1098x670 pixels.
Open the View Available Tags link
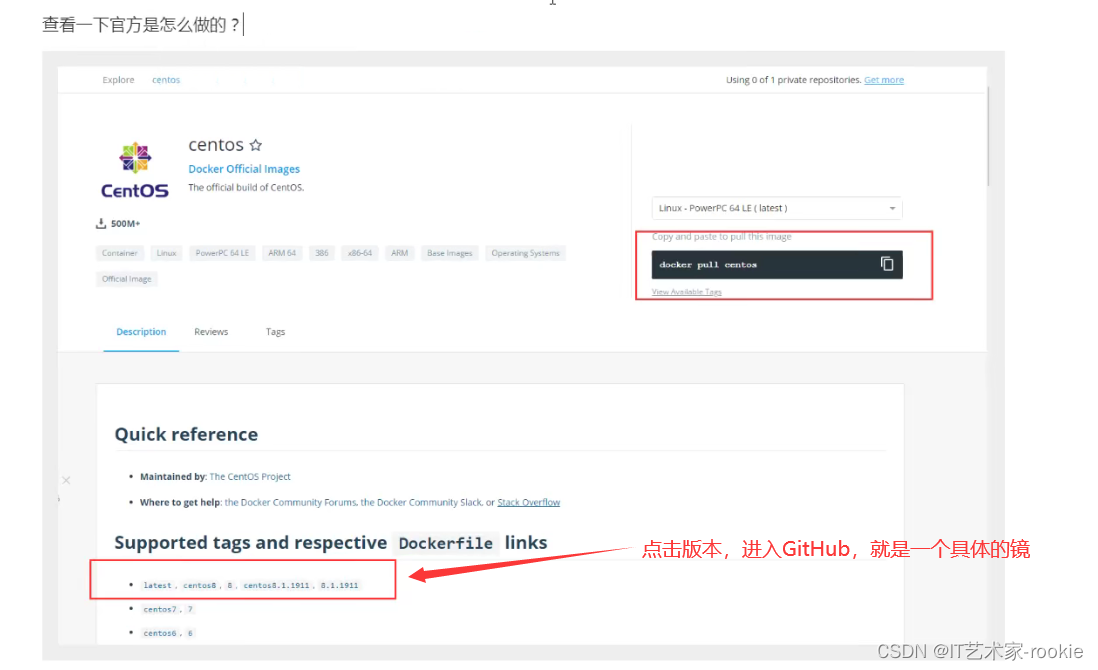(x=686, y=292)
